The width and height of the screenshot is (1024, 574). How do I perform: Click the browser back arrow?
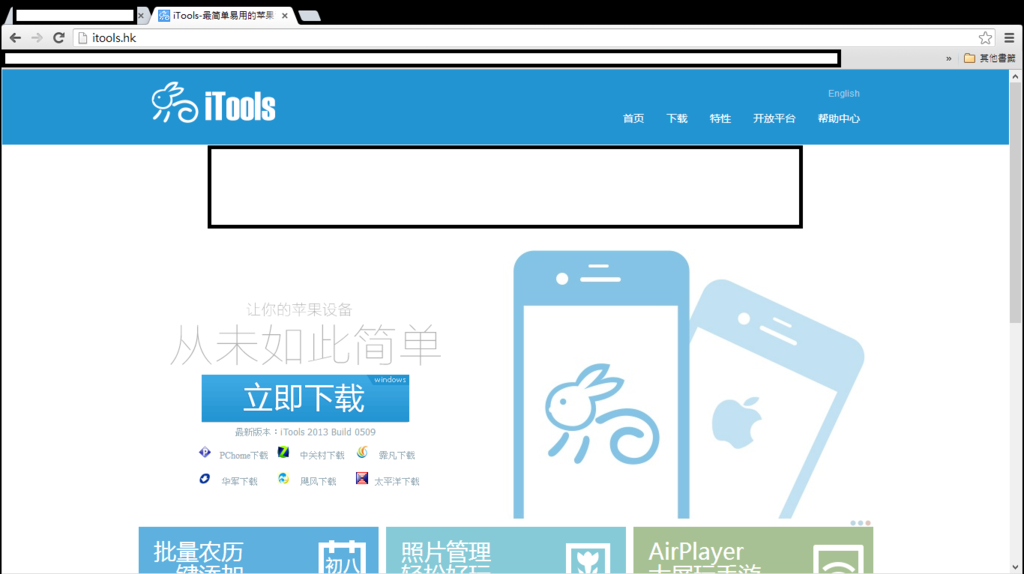(15, 38)
